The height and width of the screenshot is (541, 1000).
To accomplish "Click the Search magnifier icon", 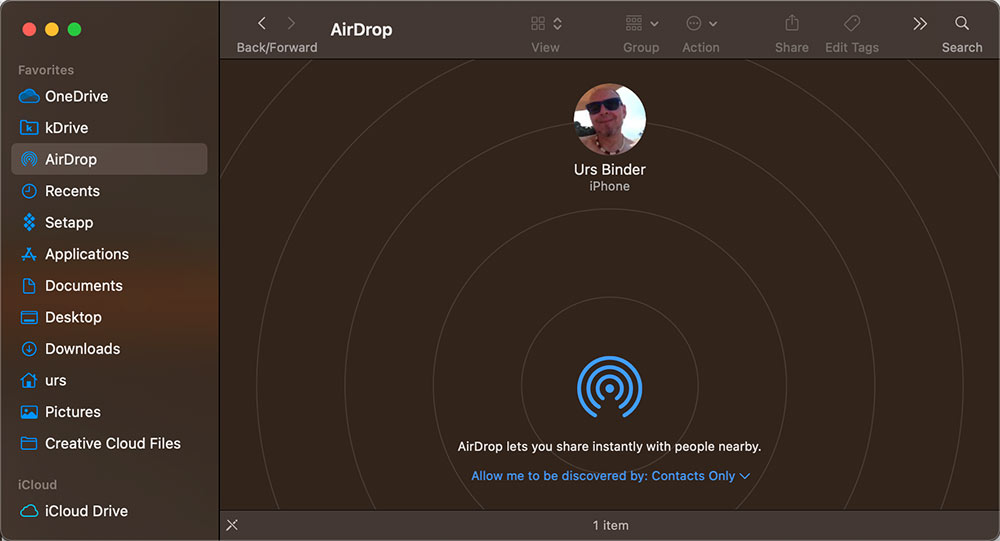I will [962, 24].
